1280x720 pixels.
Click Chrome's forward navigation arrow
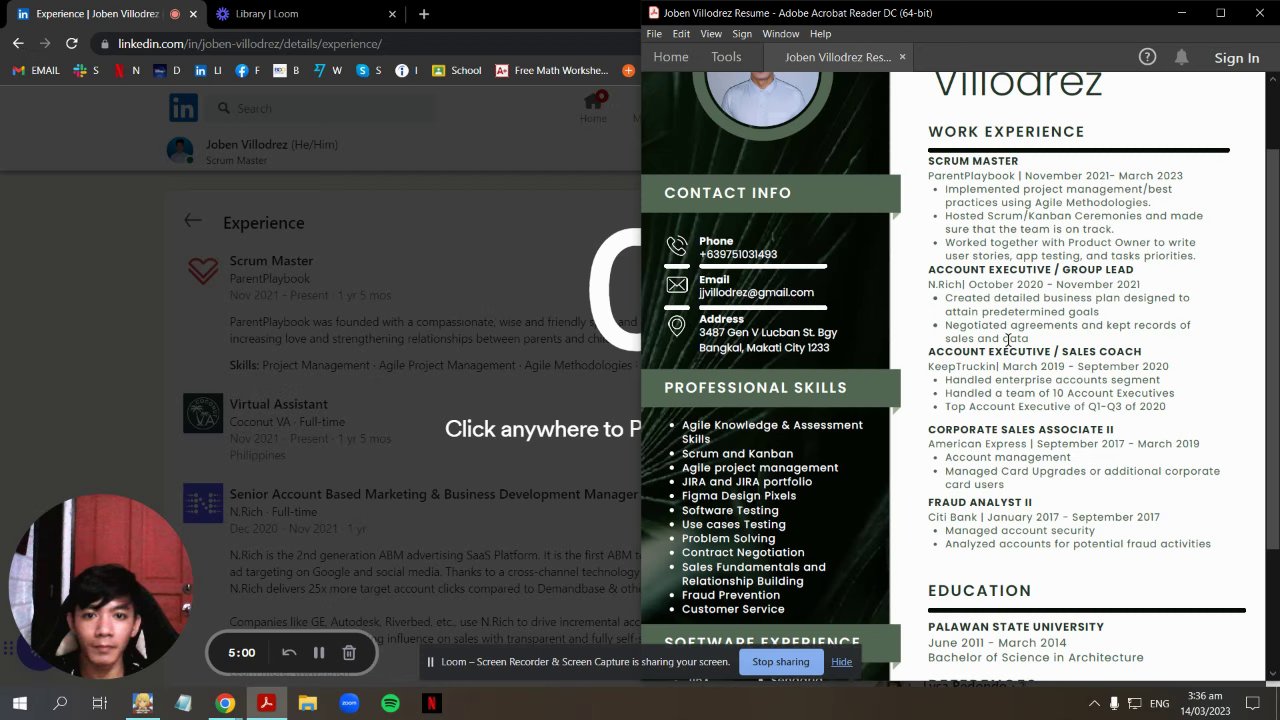(x=45, y=43)
